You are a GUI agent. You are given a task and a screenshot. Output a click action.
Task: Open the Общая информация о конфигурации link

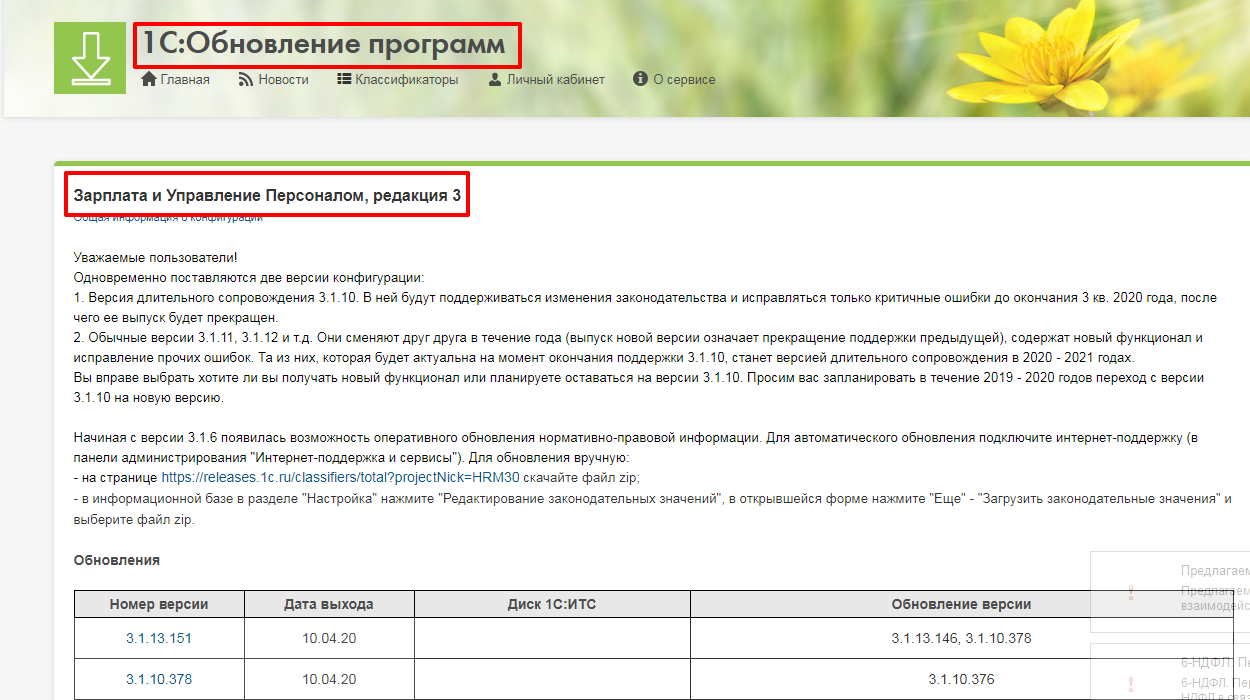pos(167,217)
